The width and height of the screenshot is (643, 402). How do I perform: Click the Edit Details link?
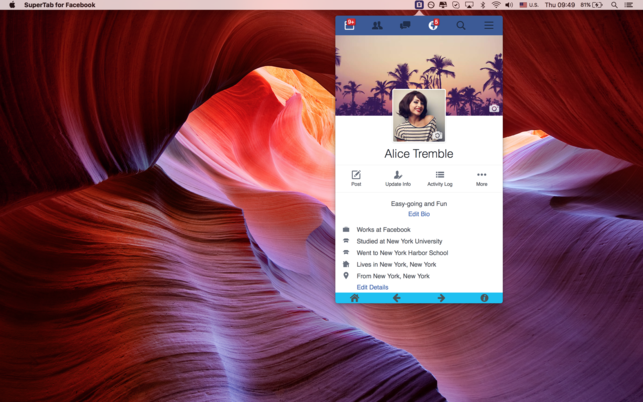coord(372,287)
